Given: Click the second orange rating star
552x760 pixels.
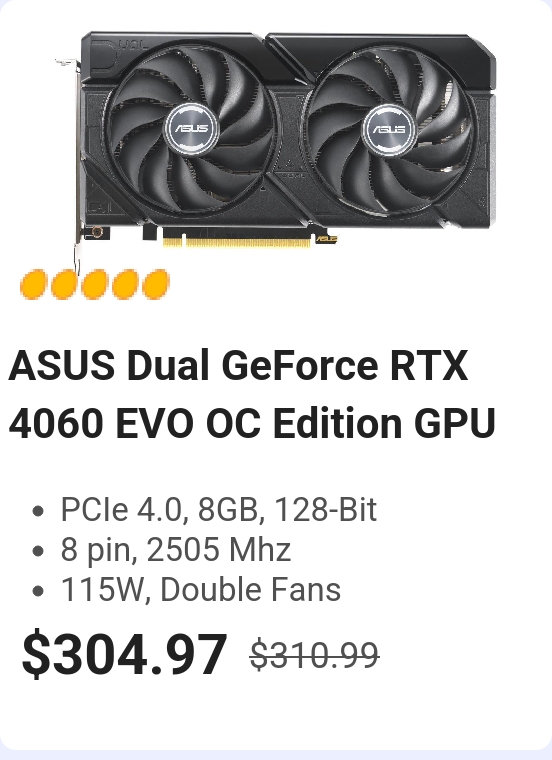Looking at the screenshot, I should click(64, 285).
